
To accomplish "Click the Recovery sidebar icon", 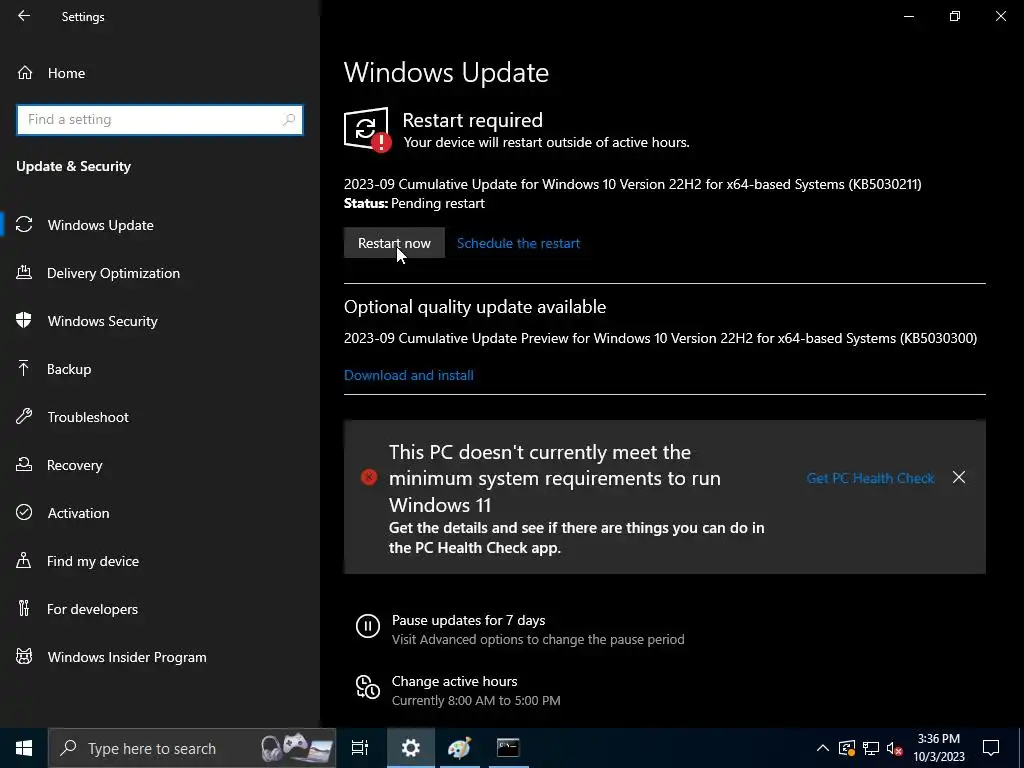I will (24, 464).
